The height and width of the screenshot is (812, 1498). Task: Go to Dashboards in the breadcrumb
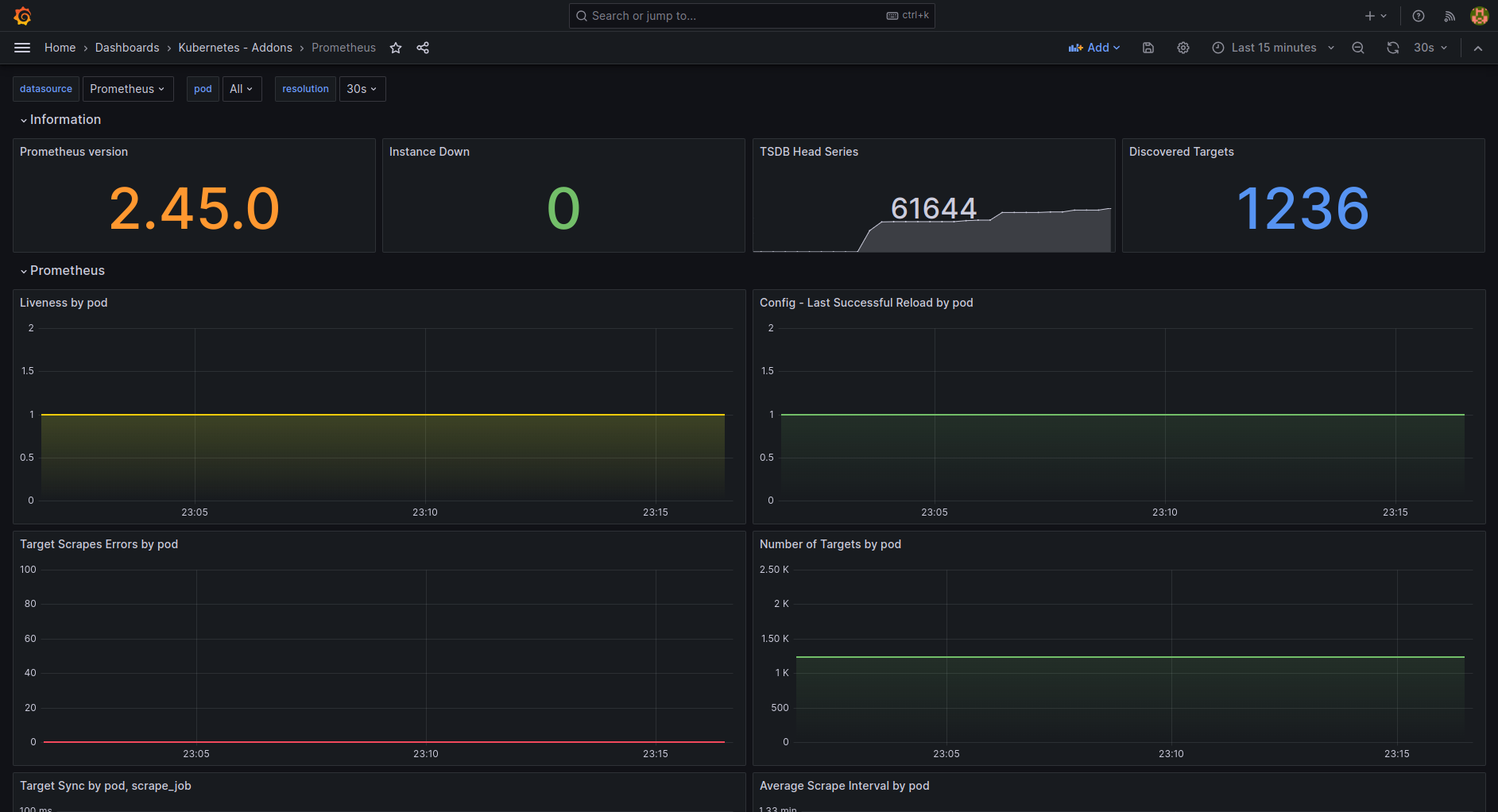pos(127,48)
